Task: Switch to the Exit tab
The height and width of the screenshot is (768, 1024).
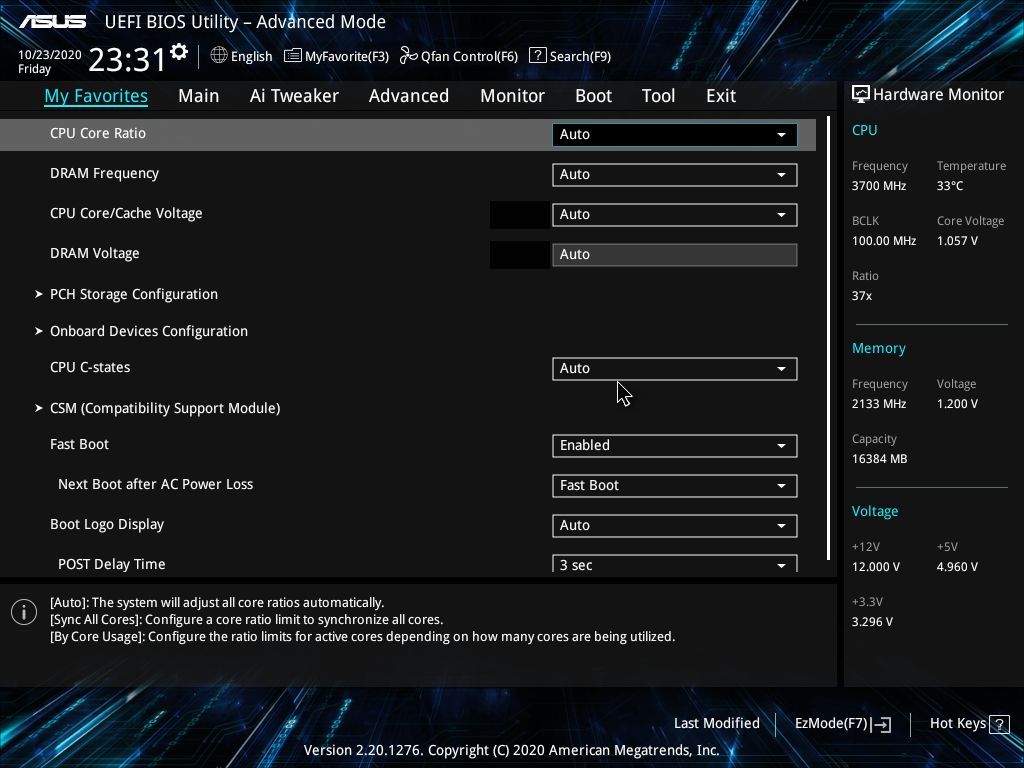Action: [x=721, y=96]
